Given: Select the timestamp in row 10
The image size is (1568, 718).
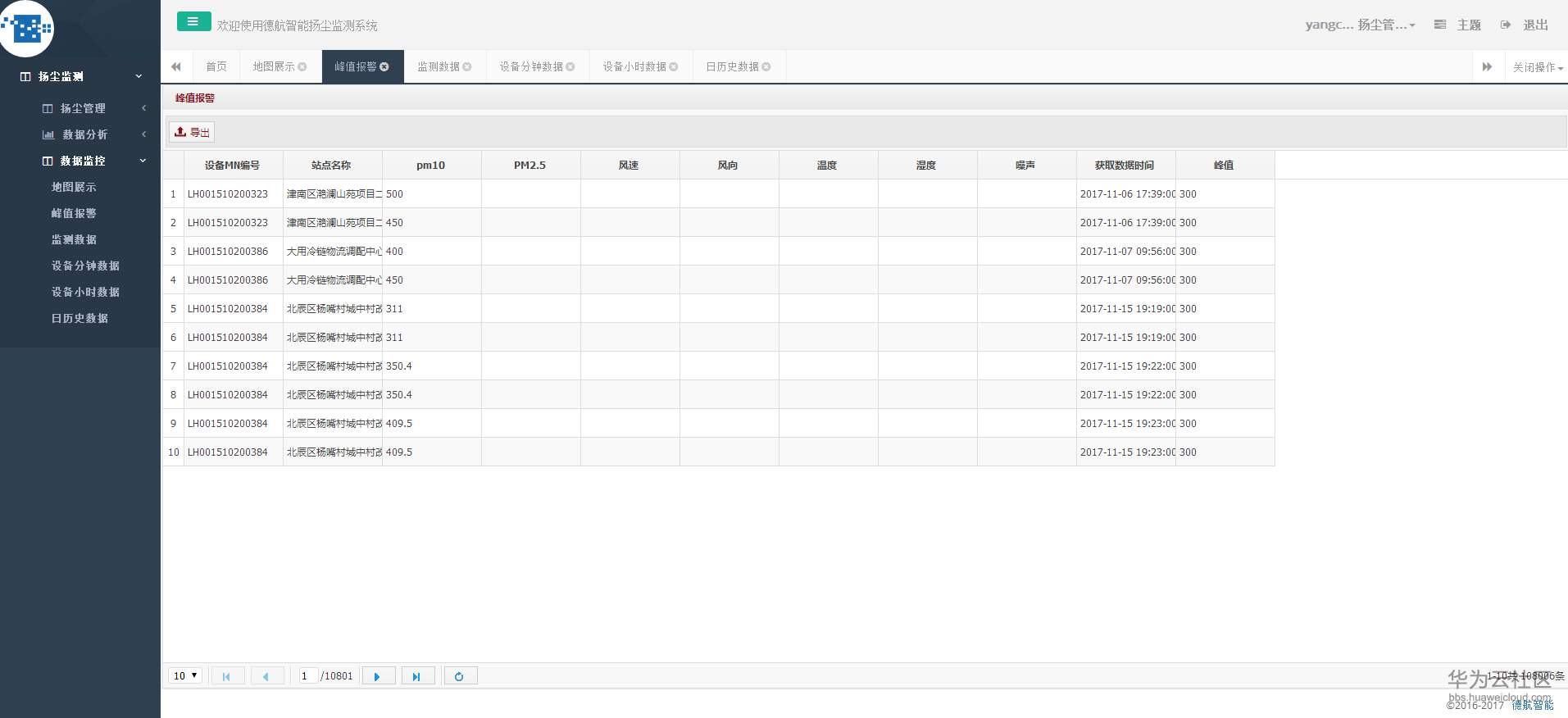Looking at the screenshot, I should click(x=1127, y=452).
